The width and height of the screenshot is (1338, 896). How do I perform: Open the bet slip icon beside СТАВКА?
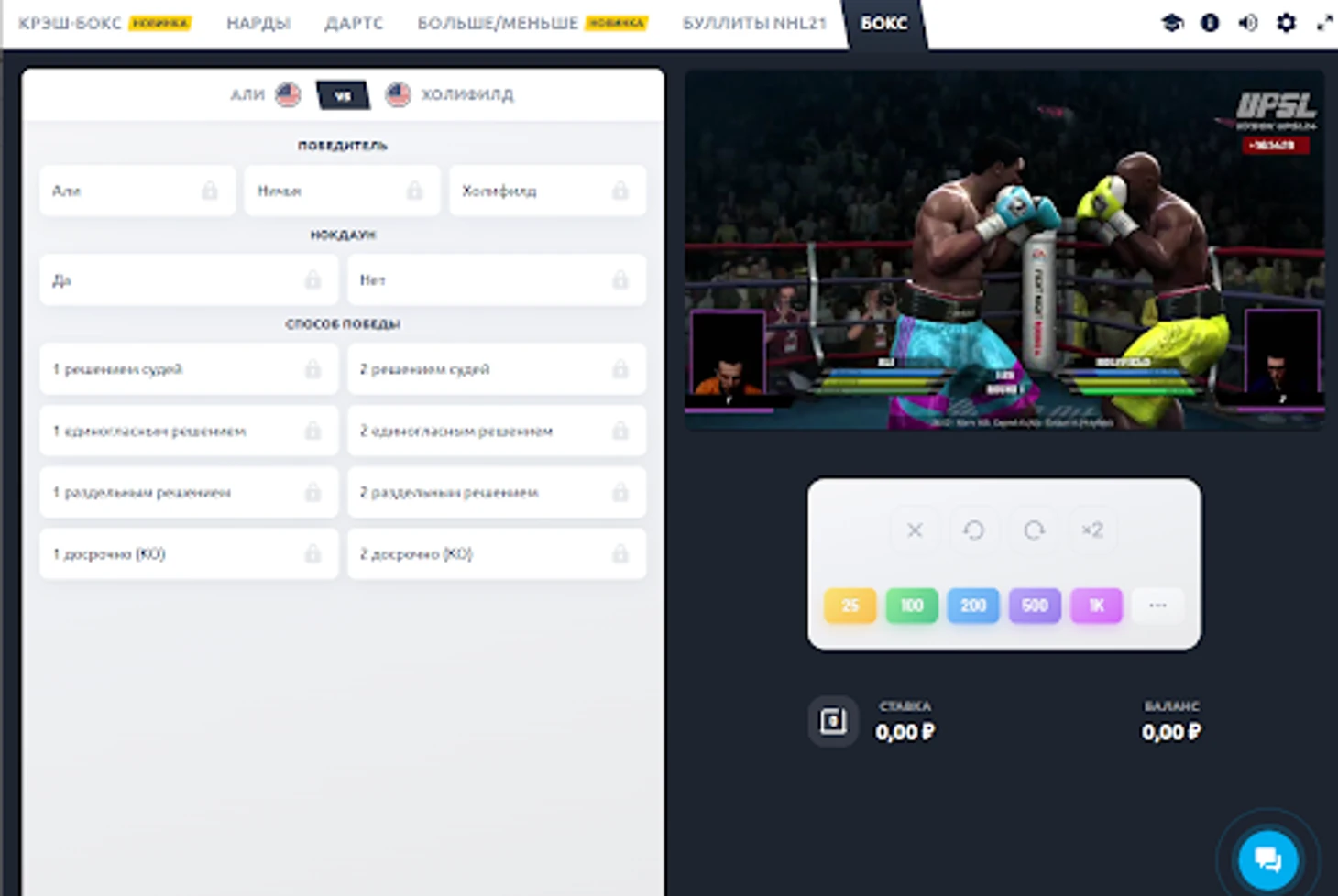[x=833, y=721]
